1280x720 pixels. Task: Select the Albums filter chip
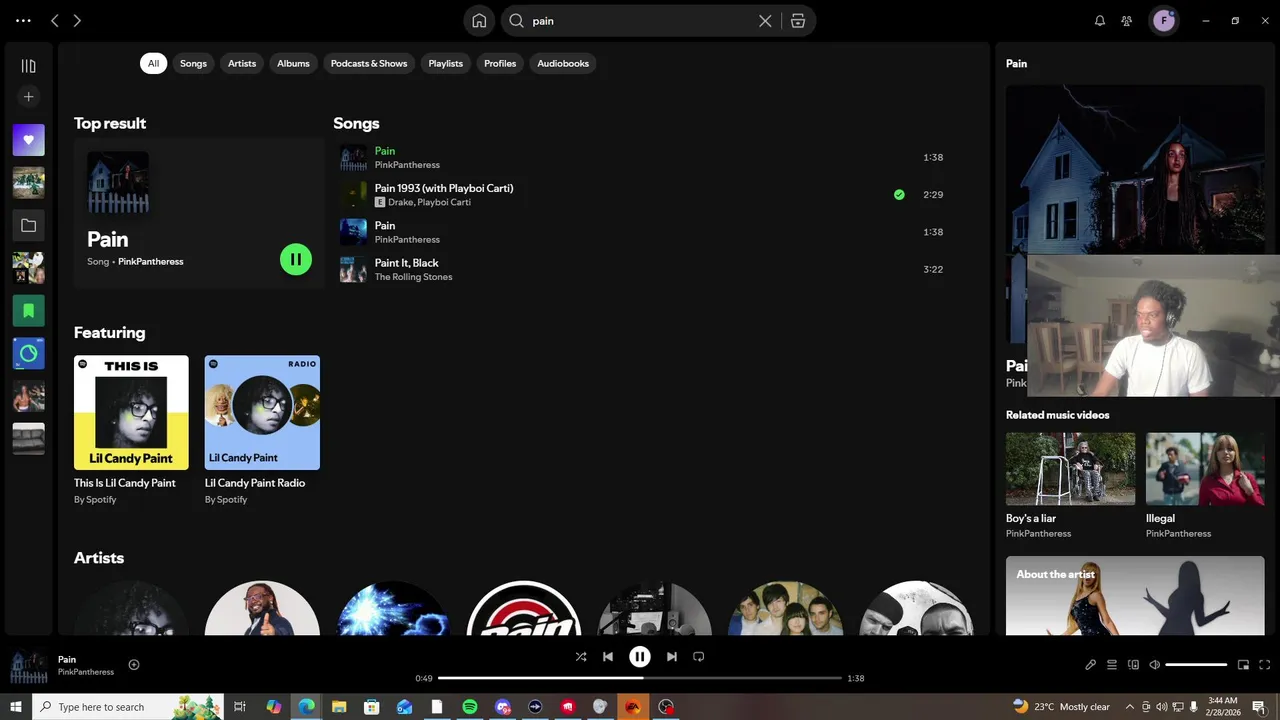pyautogui.click(x=293, y=63)
